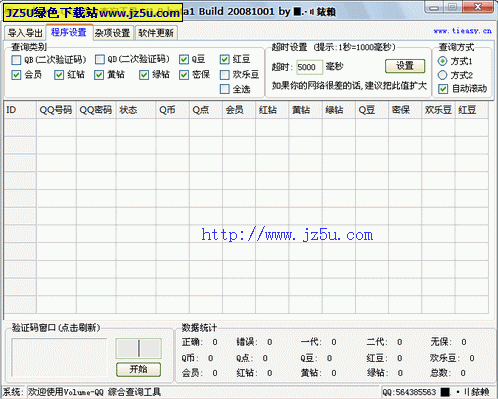The width and height of the screenshot is (498, 399).
Task: Open the 软件更新 tab
Action: click(x=156, y=33)
